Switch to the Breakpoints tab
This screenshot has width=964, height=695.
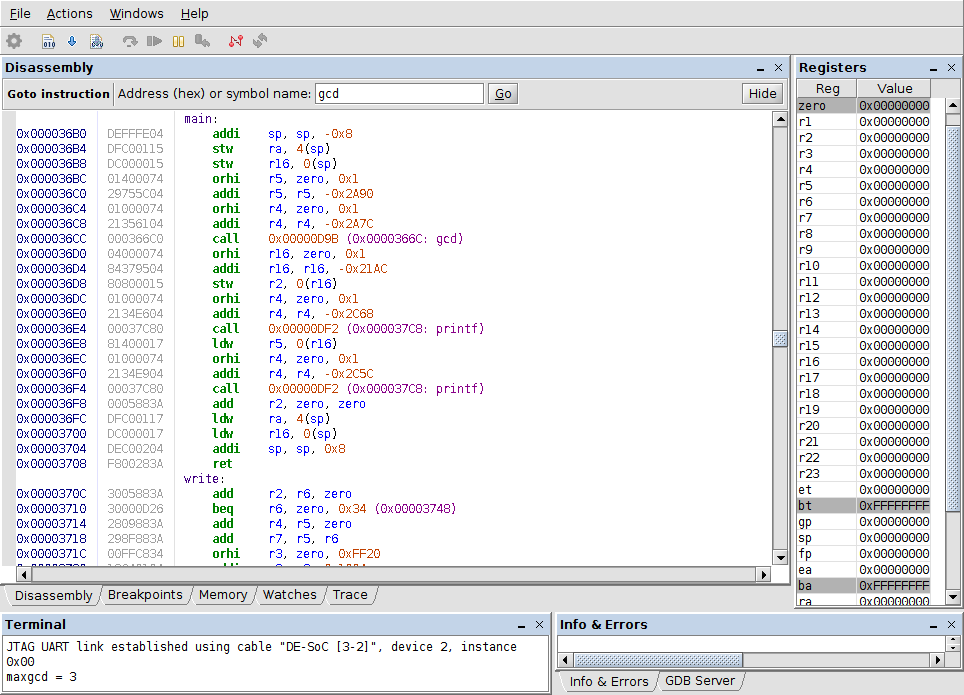pyautogui.click(x=145, y=595)
